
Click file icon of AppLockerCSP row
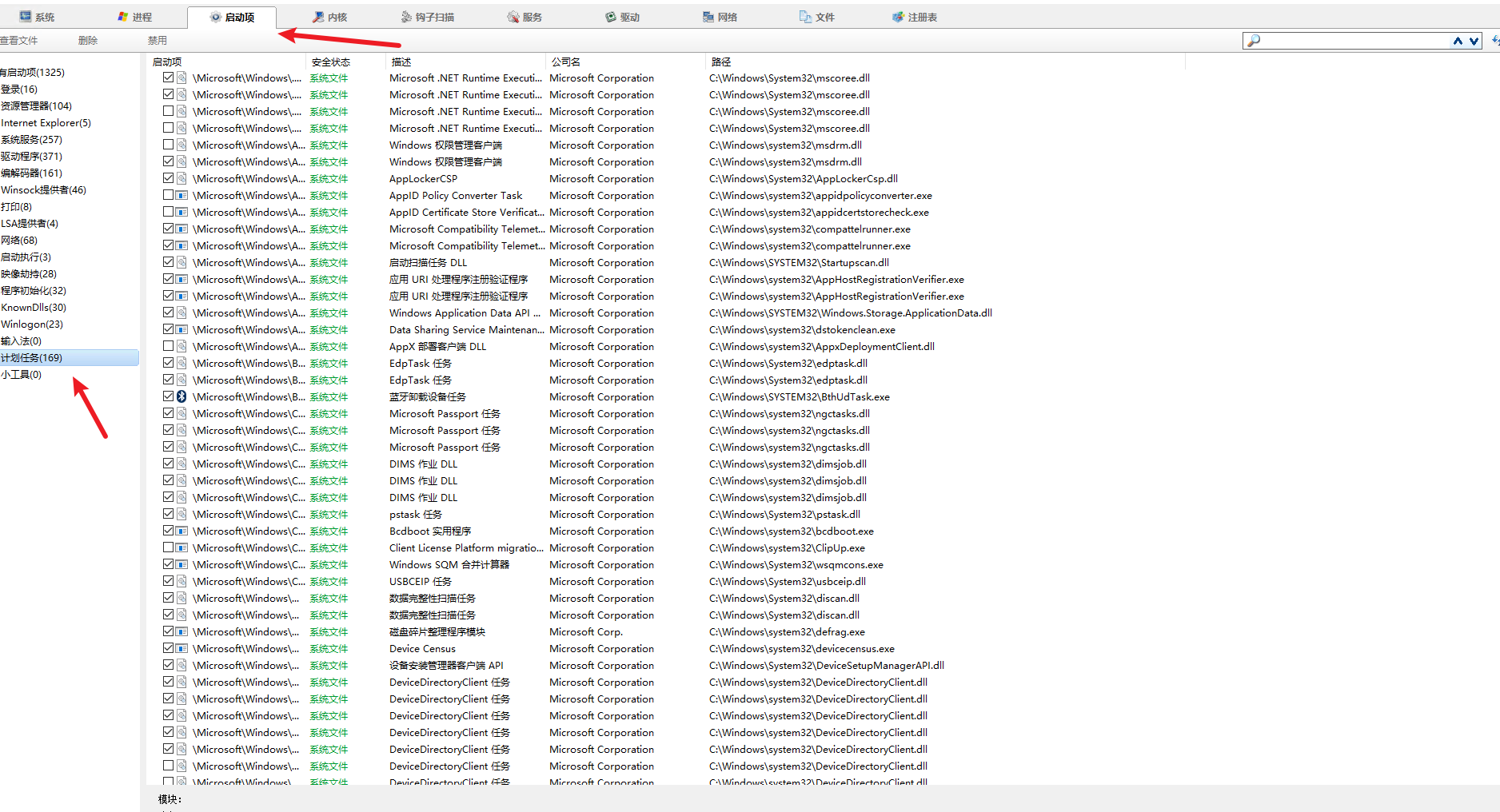(x=182, y=178)
